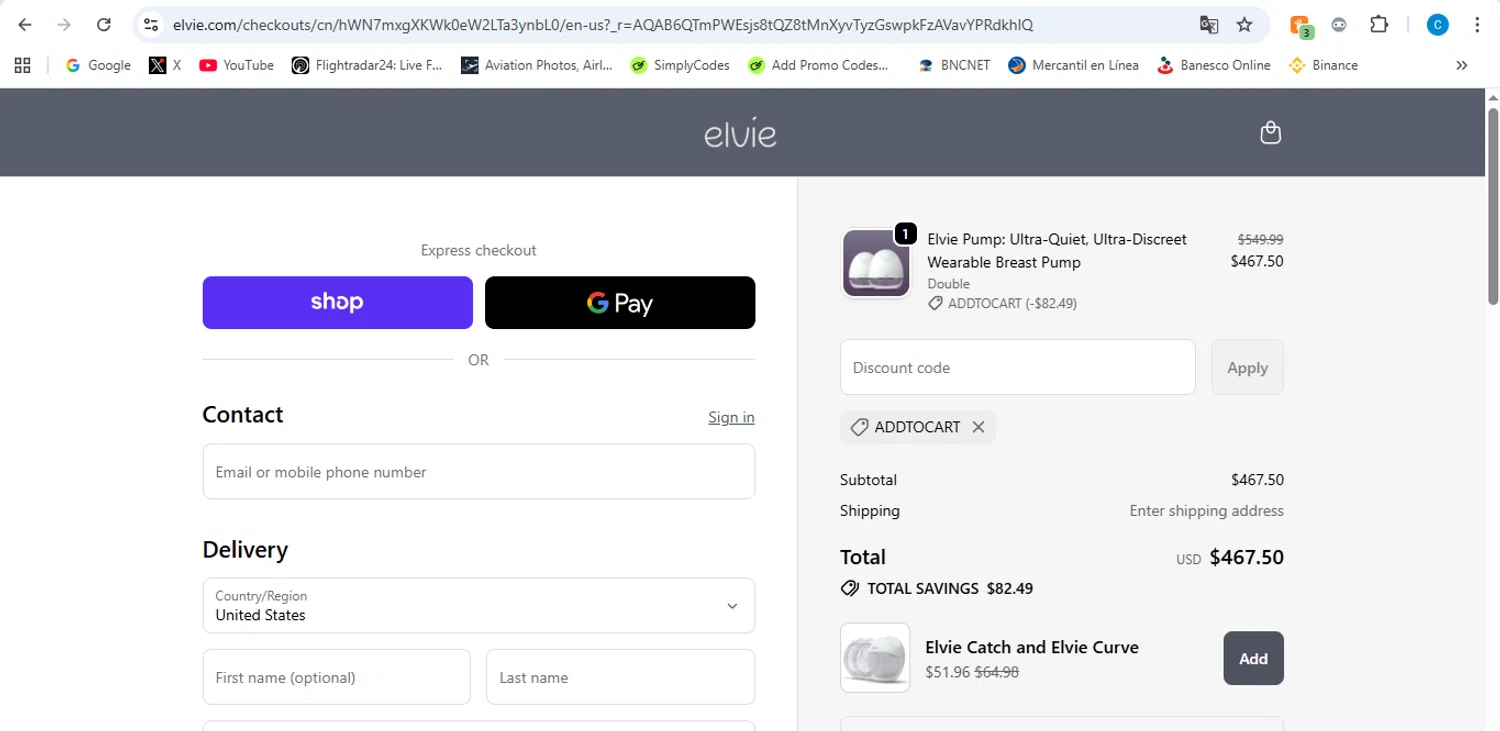1500x731 pixels.
Task: Open the SimplyCodes bookmark
Action: pyautogui.click(x=680, y=65)
